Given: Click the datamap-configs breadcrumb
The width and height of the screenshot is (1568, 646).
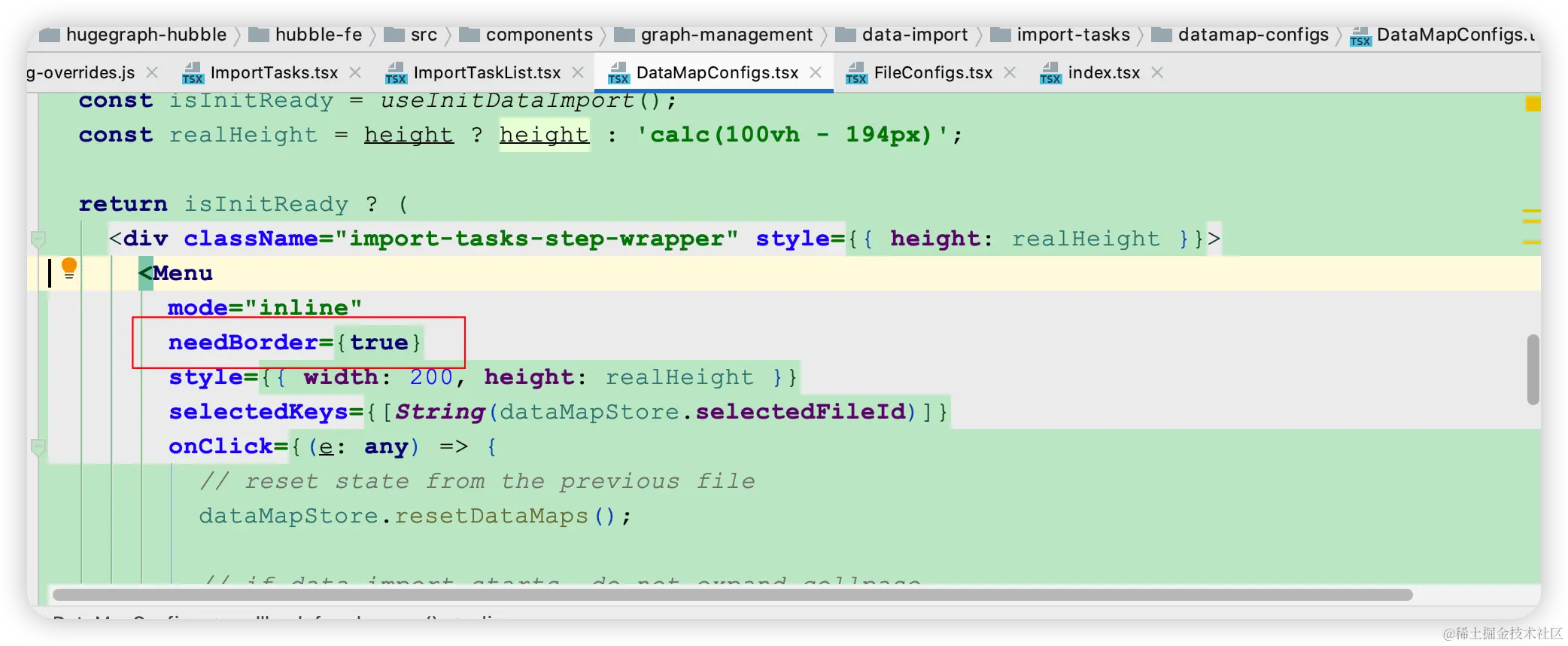Looking at the screenshot, I should [1240, 35].
